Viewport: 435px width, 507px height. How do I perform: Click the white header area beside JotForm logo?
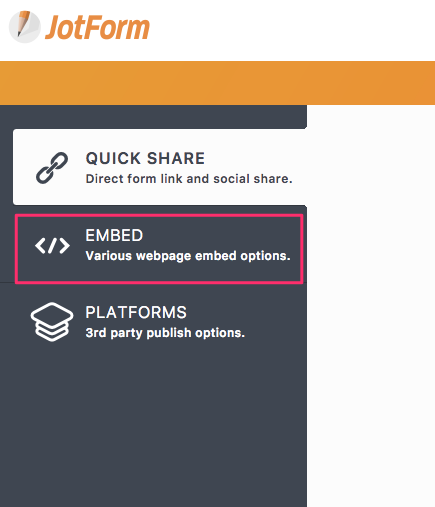click(x=293, y=30)
